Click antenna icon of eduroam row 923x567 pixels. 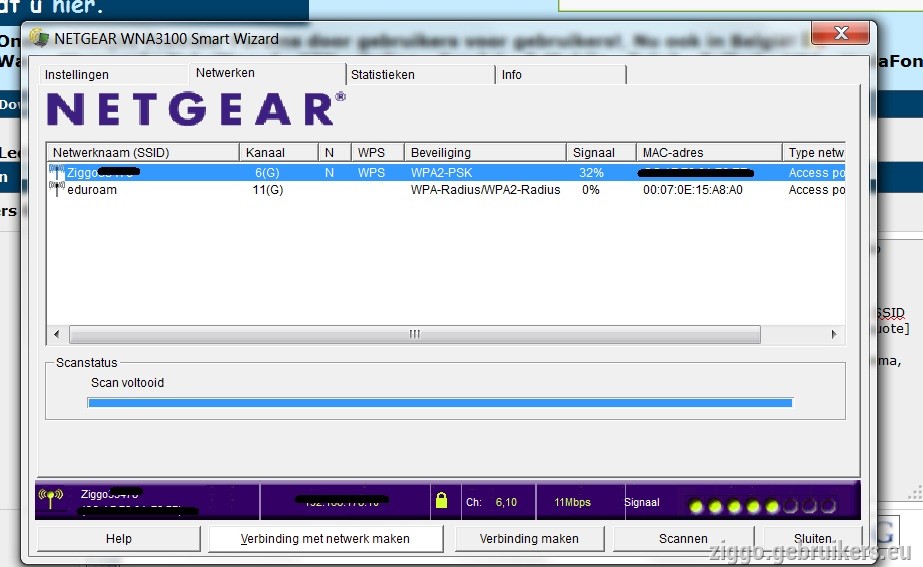coord(57,190)
